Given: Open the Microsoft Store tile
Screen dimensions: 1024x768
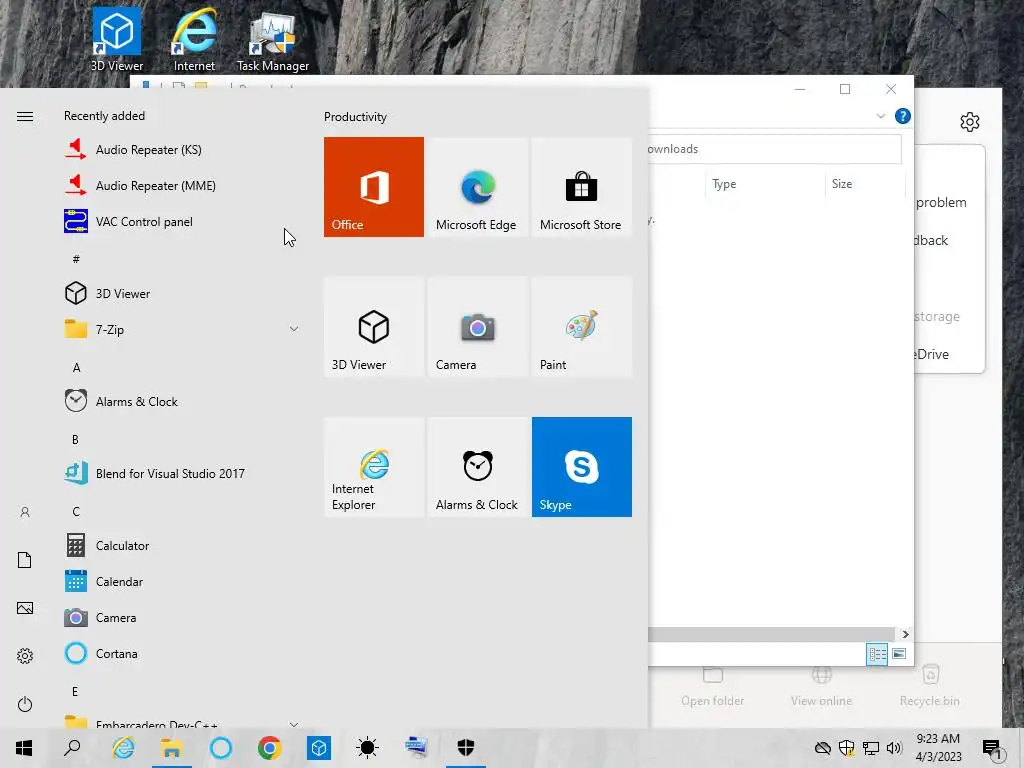Looking at the screenshot, I should click(x=582, y=187).
